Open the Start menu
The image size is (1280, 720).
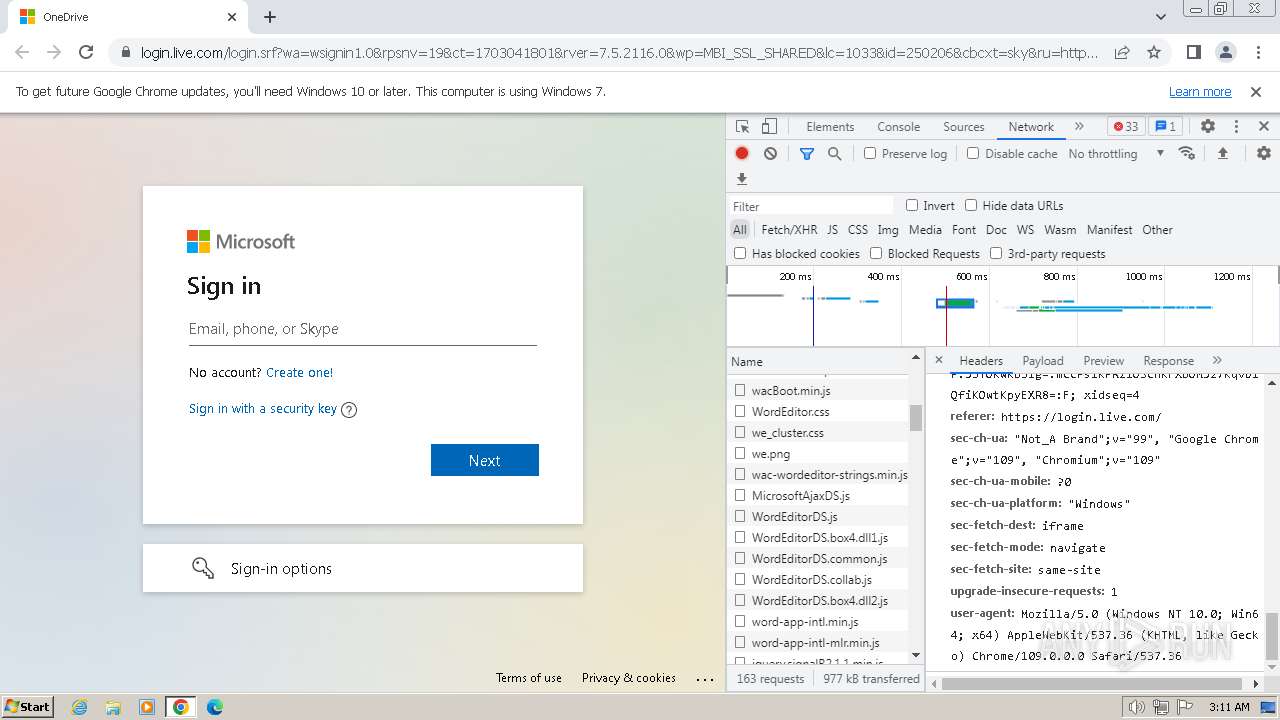28,706
